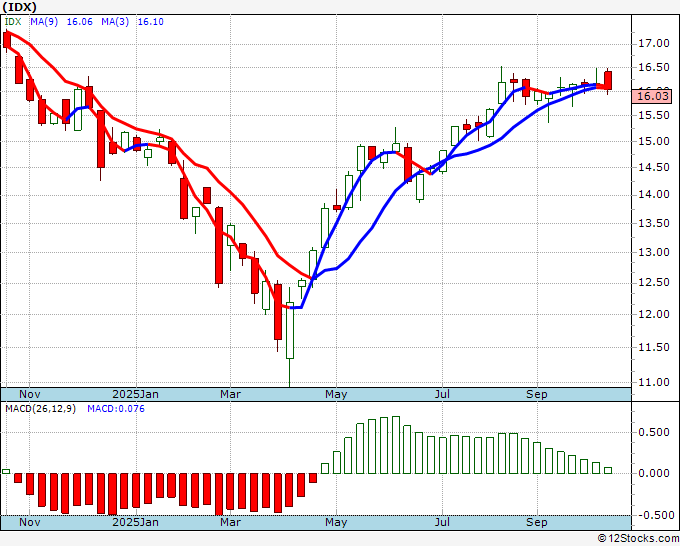Click Mar on the price chart time axis
Viewport: 680px width, 546px height.
pyautogui.click(x=230, y=394)
